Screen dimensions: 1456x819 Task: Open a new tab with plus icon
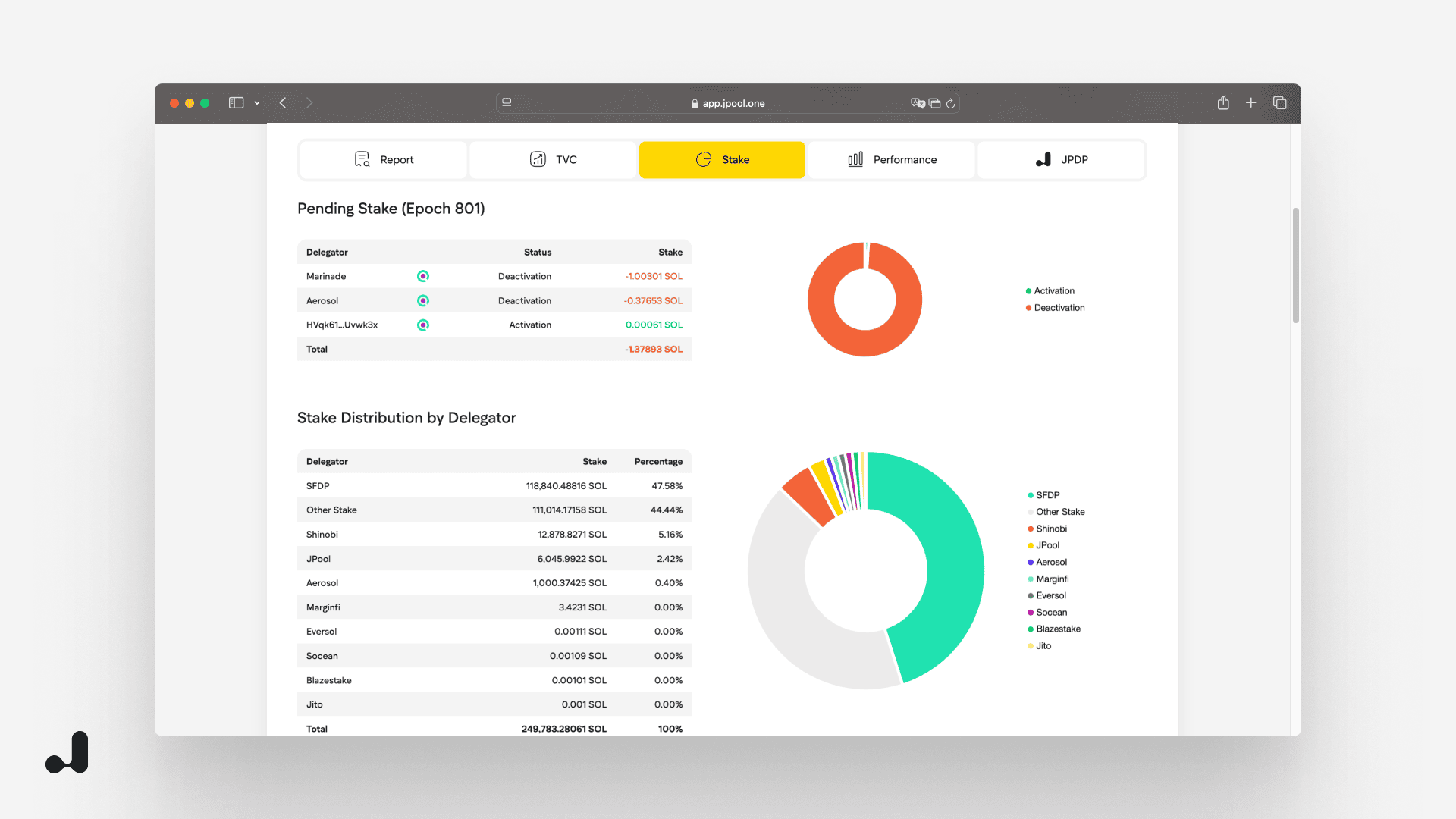[1251, 103]
